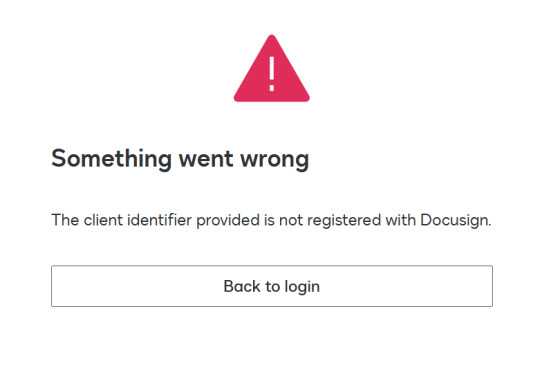Click the word "Something" in the heading
Viewport: 540px width, 372px height.
click(x=111, y=159)
